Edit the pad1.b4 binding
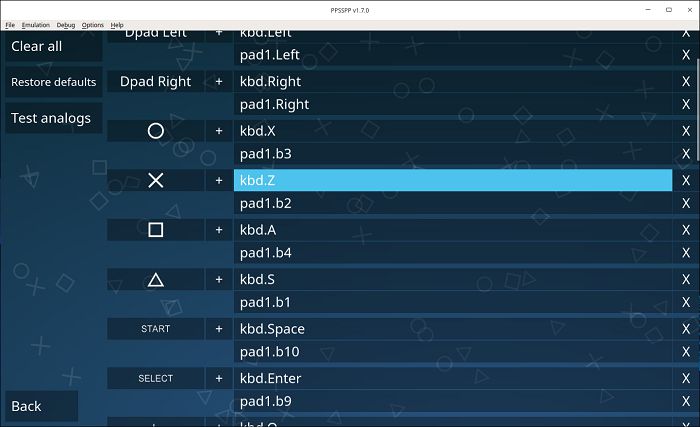This screenshot has width=700, height=427. coord(453,253)
